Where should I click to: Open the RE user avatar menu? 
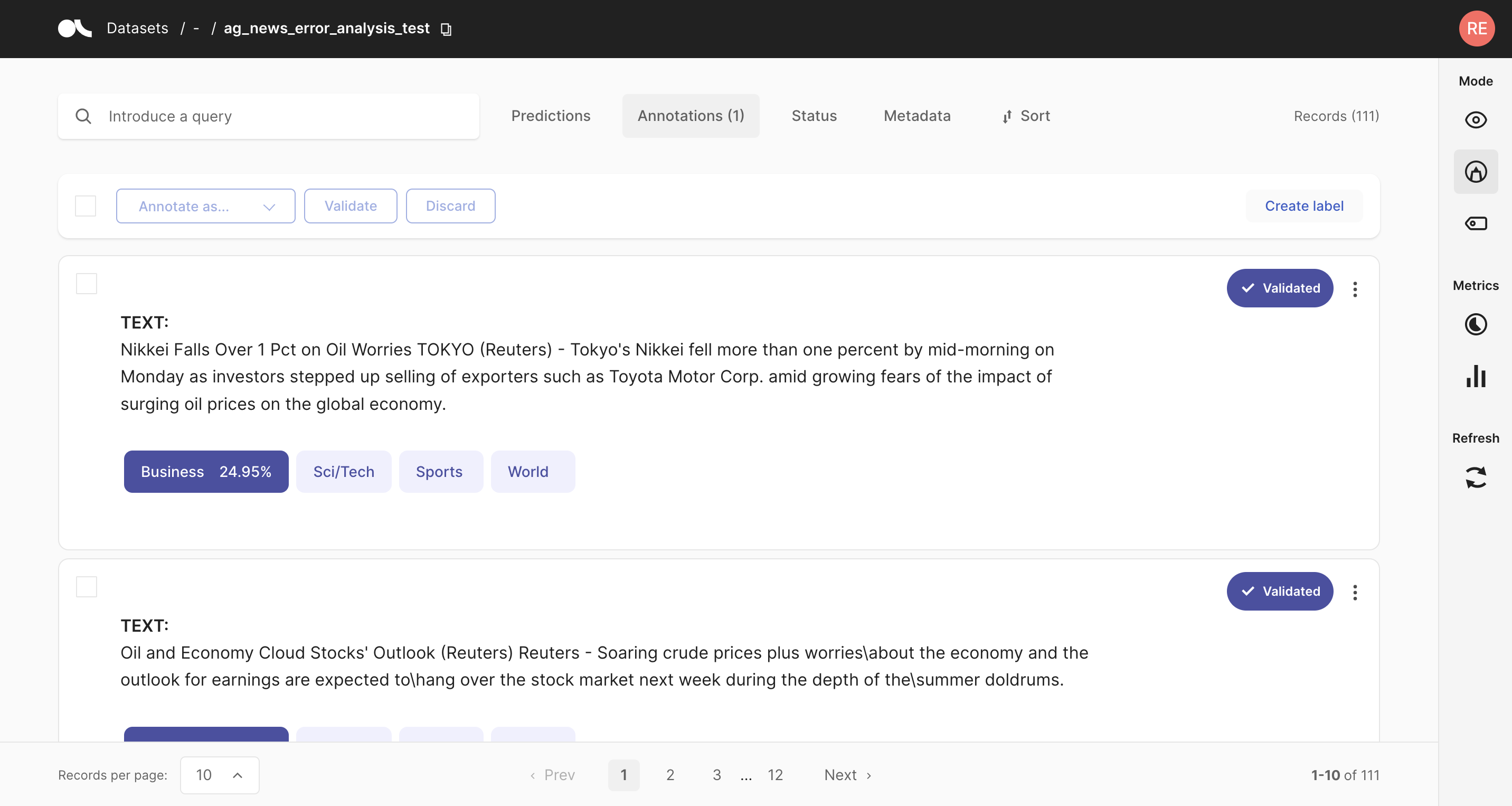pyautogui.click(x=1476, y=28)
